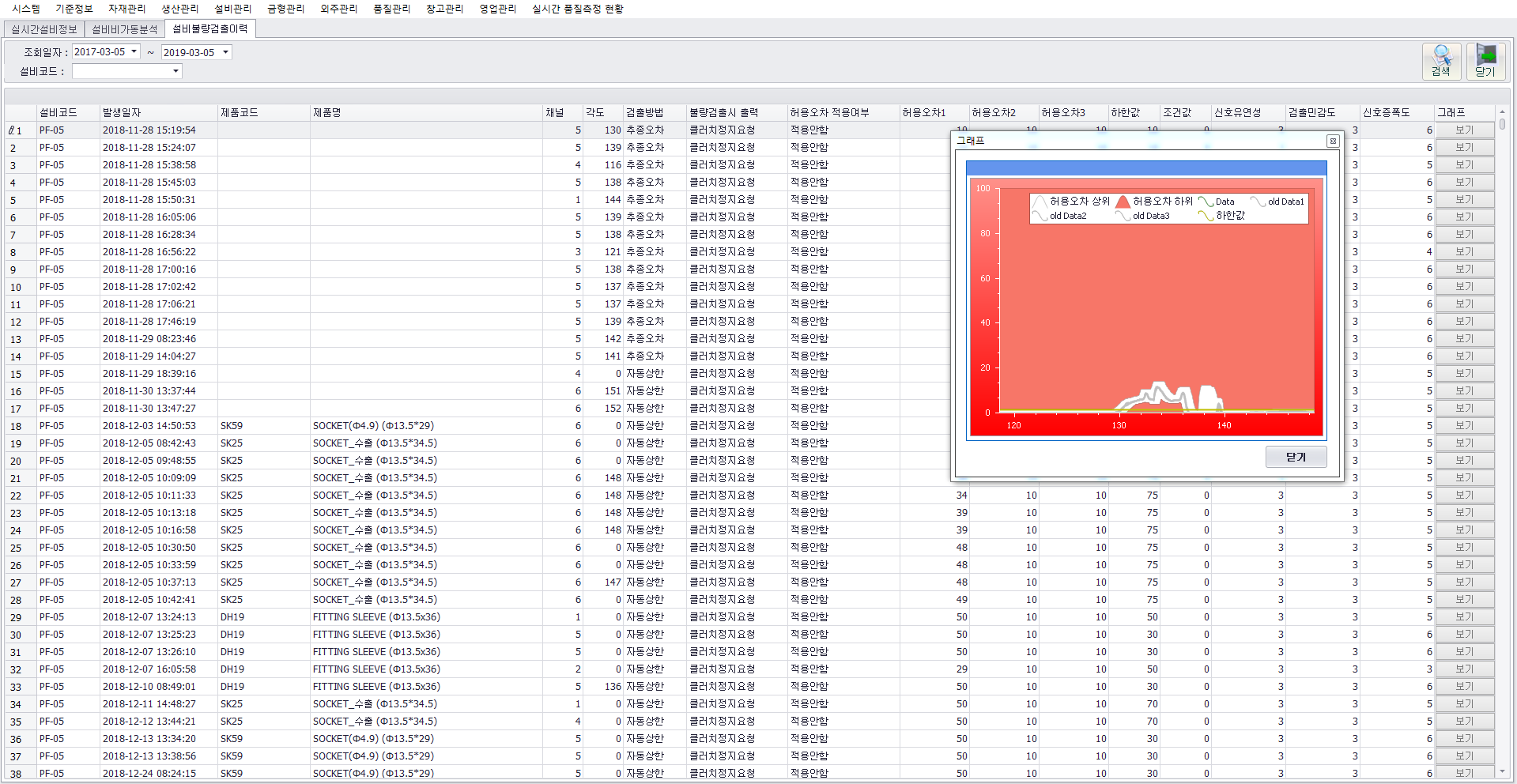The image size is (1517, 784).
Task: Close the 그래프 popup with X icon
Action: (1333, 141)
